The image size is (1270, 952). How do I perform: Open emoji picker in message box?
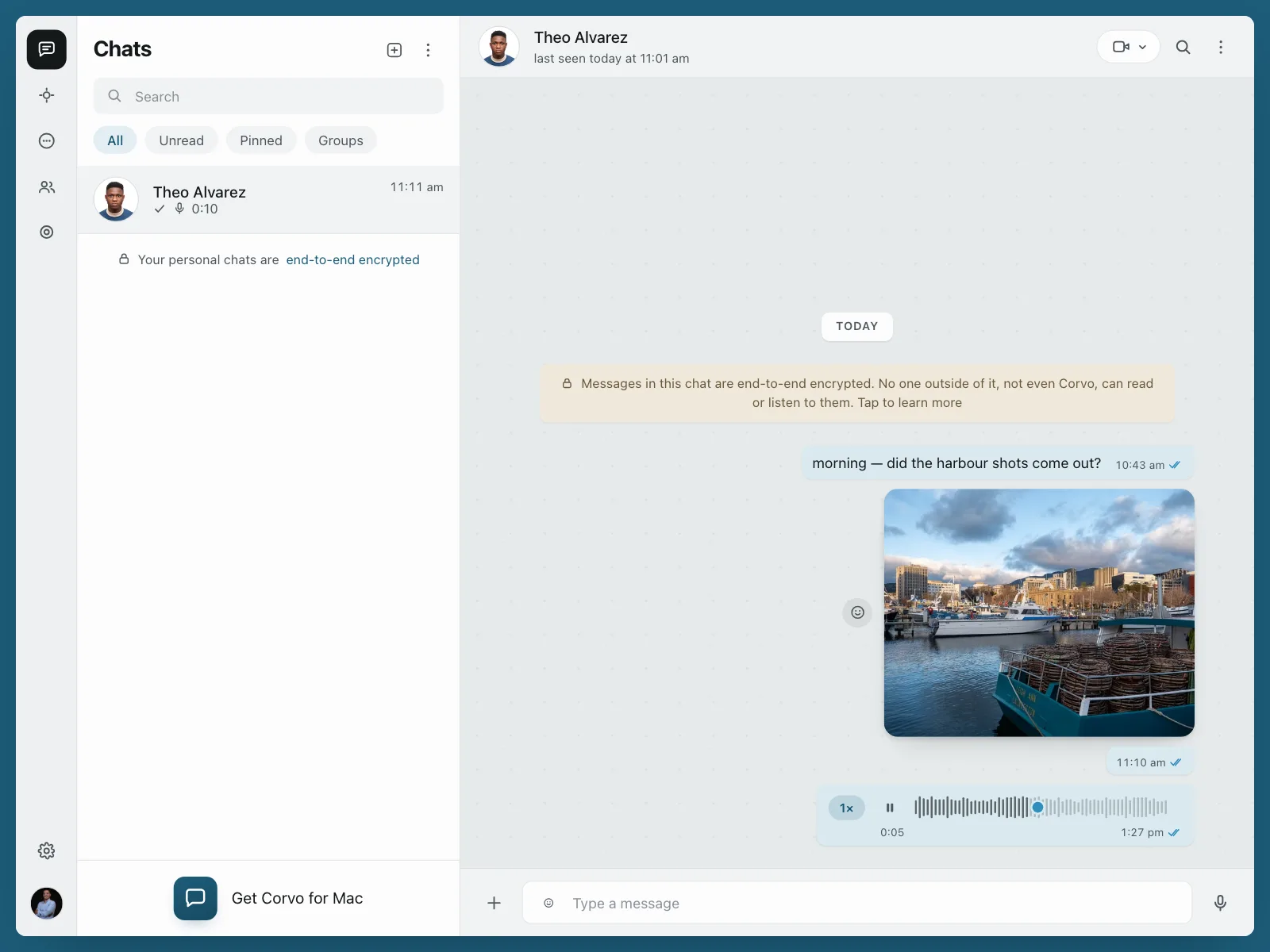click(548, 903)
